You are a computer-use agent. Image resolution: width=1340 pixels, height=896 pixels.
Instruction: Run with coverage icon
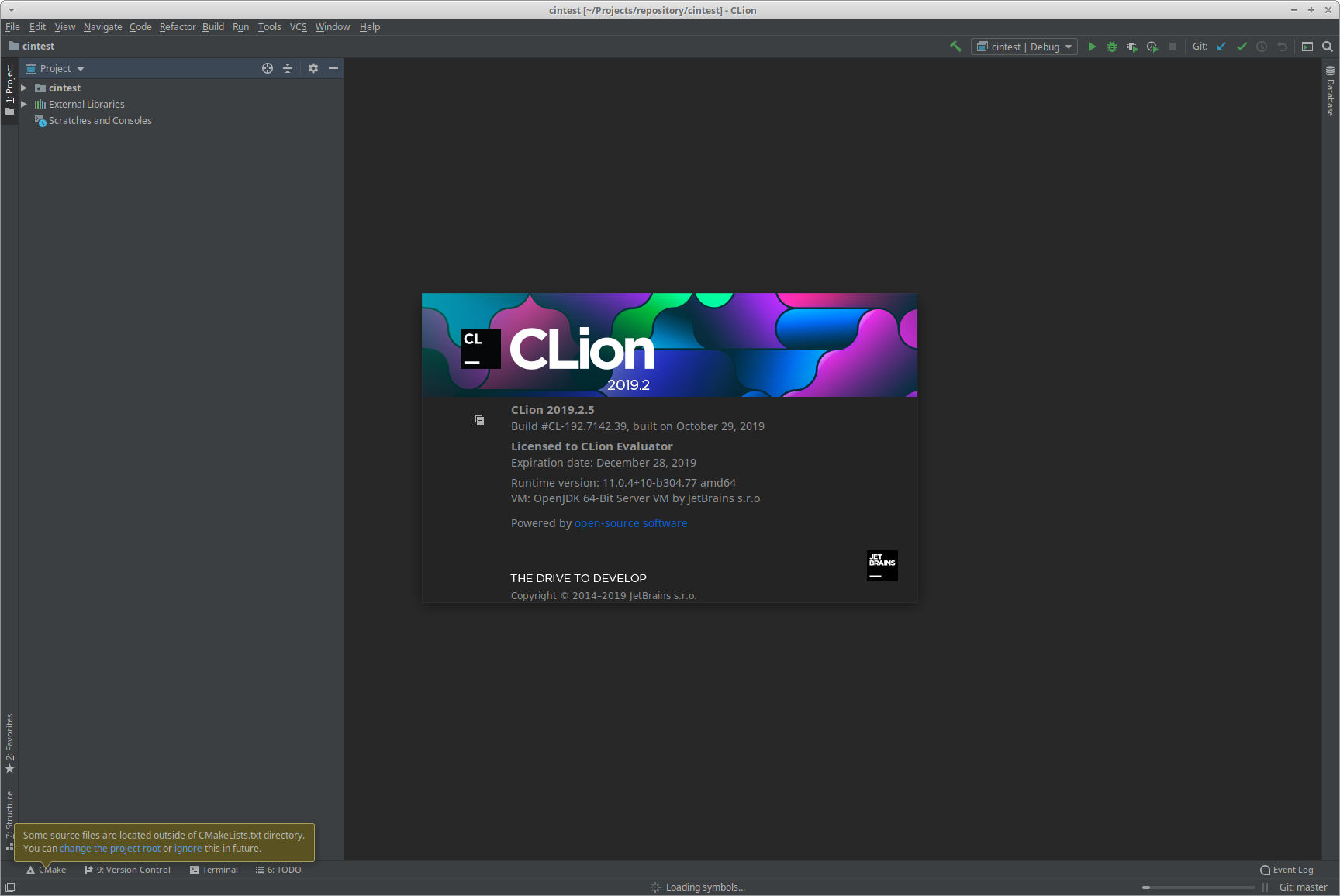pos(1132,47)
